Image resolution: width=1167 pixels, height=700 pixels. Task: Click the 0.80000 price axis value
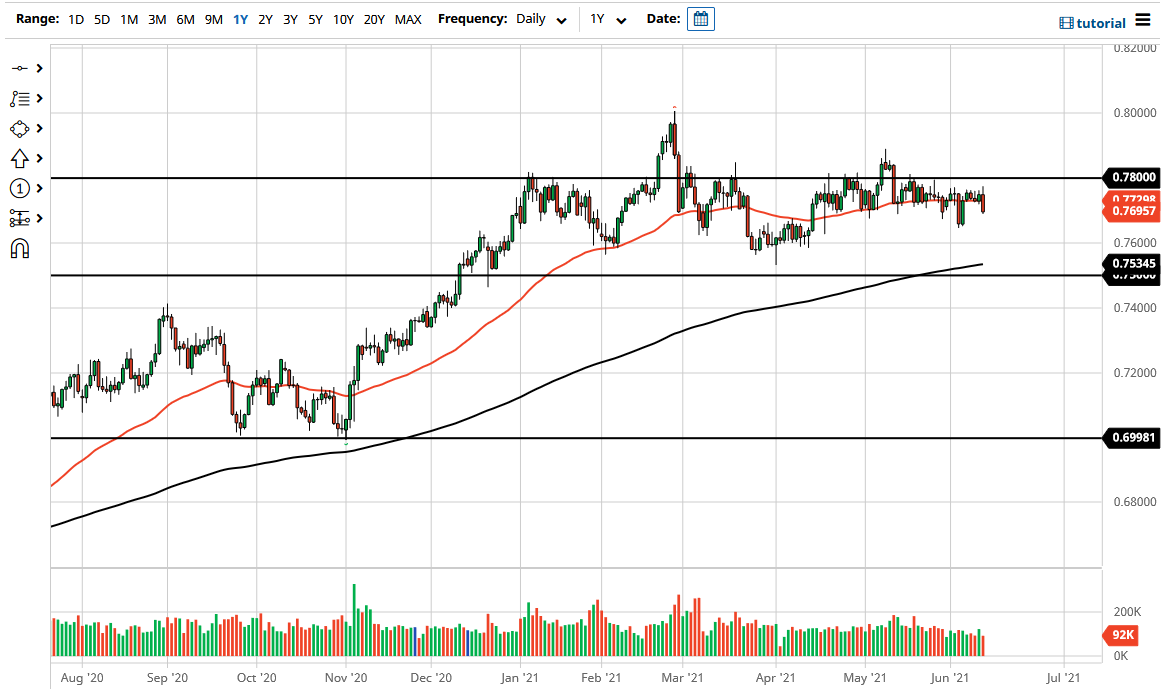[1135, 113]
